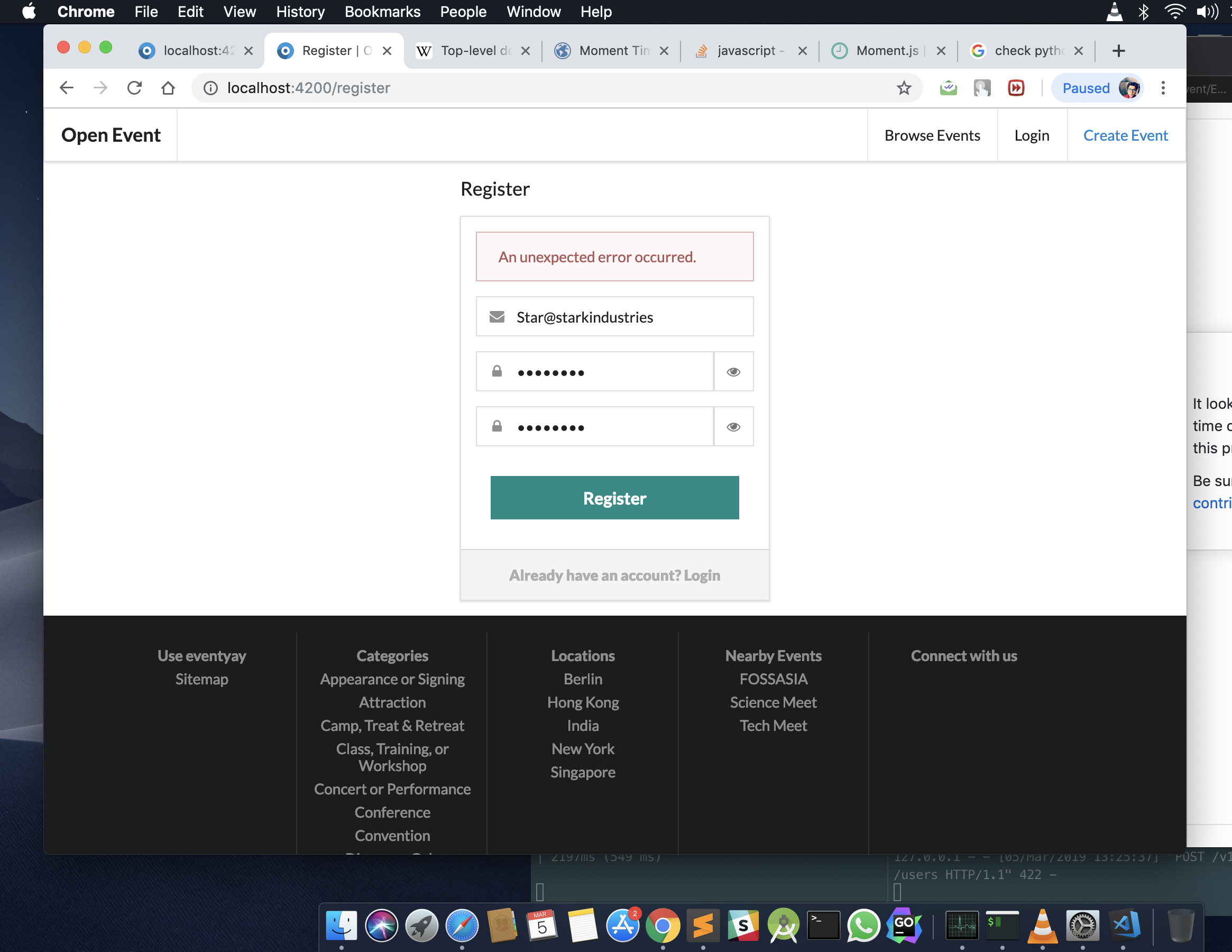1232x952 pixels.
Task: Open the Sitemap footer link
Action: point(201,679)
